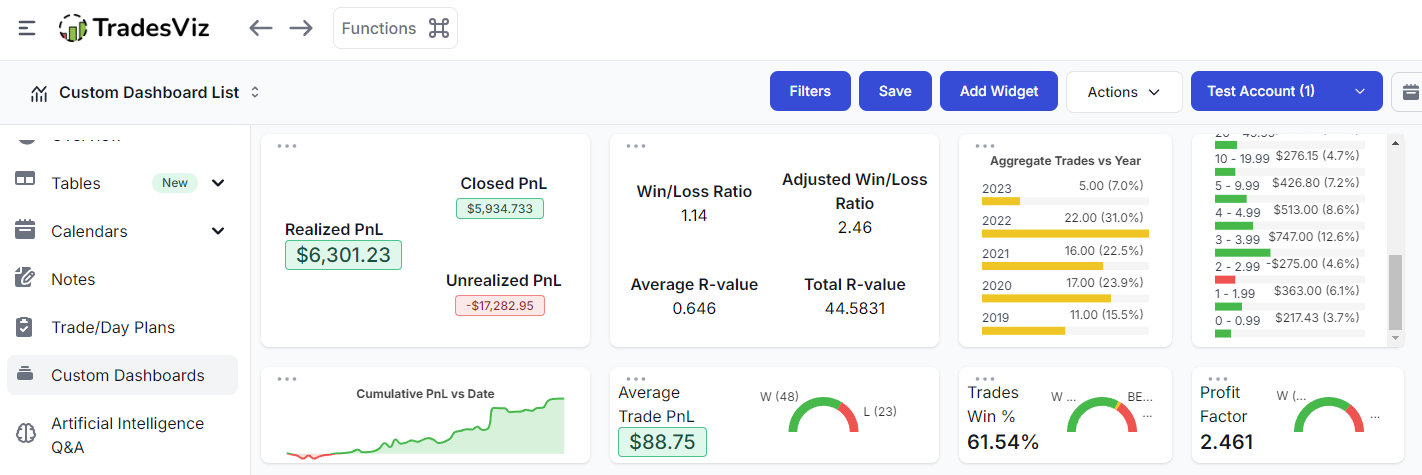Image resolution: width=1422 pixels, height=475 pixels.
Task: Open options menu of Cumulative PnL widget
Action: click(x=287, y=379)
